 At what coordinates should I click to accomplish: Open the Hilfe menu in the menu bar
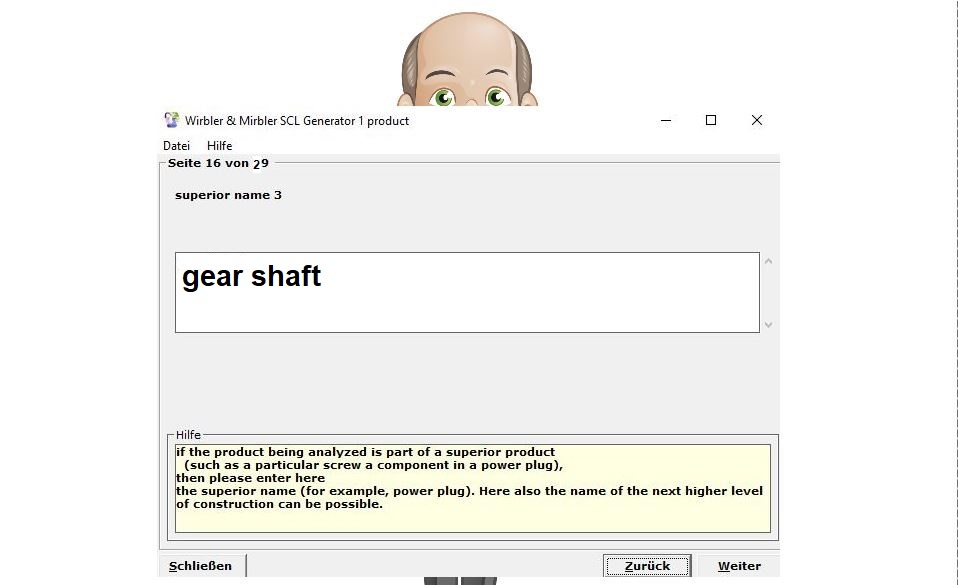pyautogui.click(x=219, y=146)
